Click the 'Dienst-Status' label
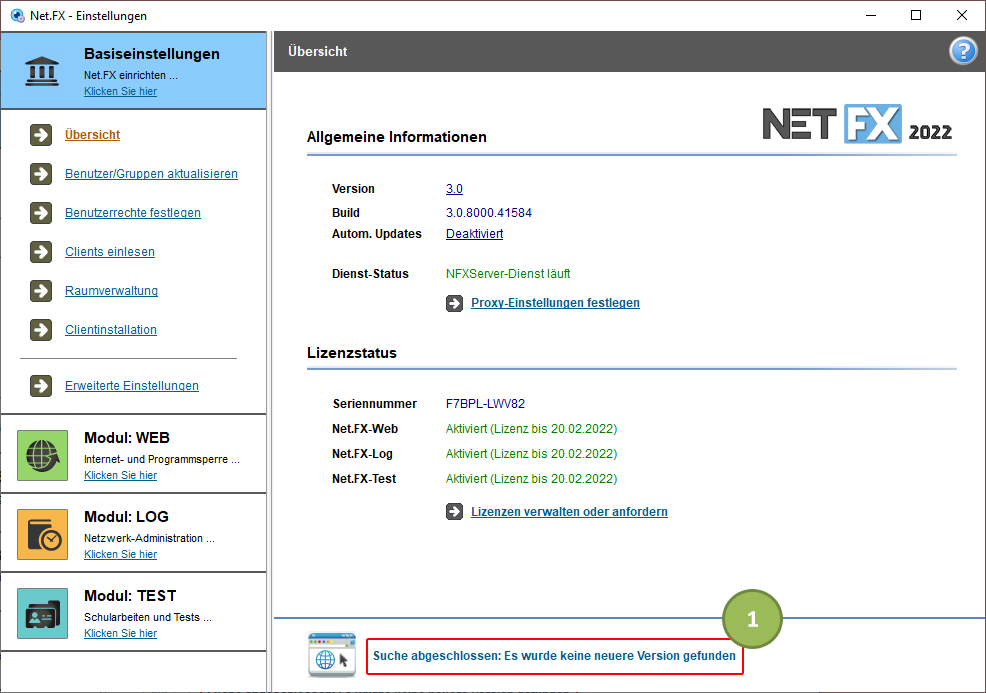 pos(370,274)
